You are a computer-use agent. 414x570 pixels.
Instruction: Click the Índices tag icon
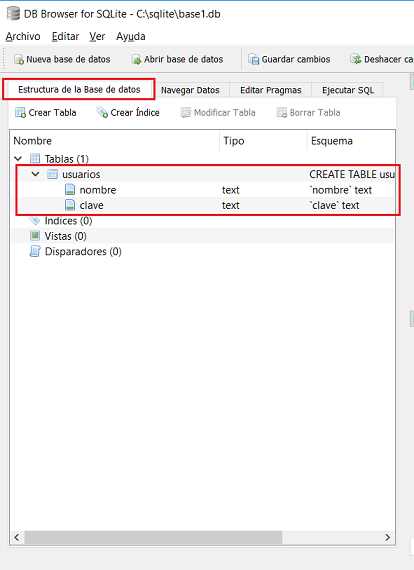pos(35,221)
